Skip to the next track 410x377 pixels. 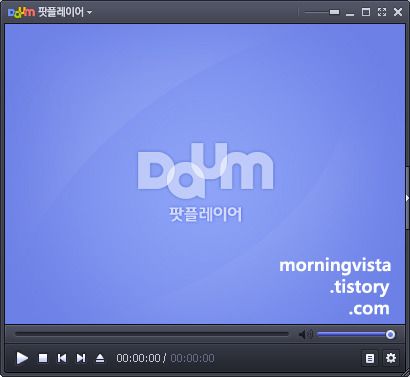pos(81,358)
